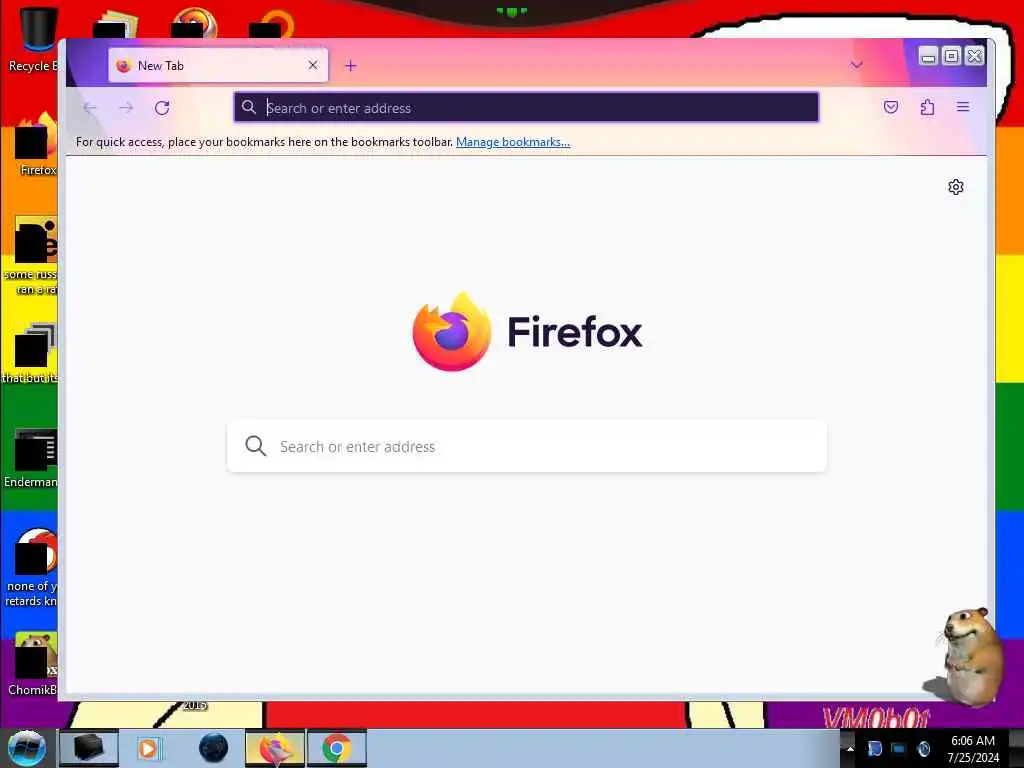Focus the center page search box
Screen dimensions: 1024x768
[x=526, y=446]
